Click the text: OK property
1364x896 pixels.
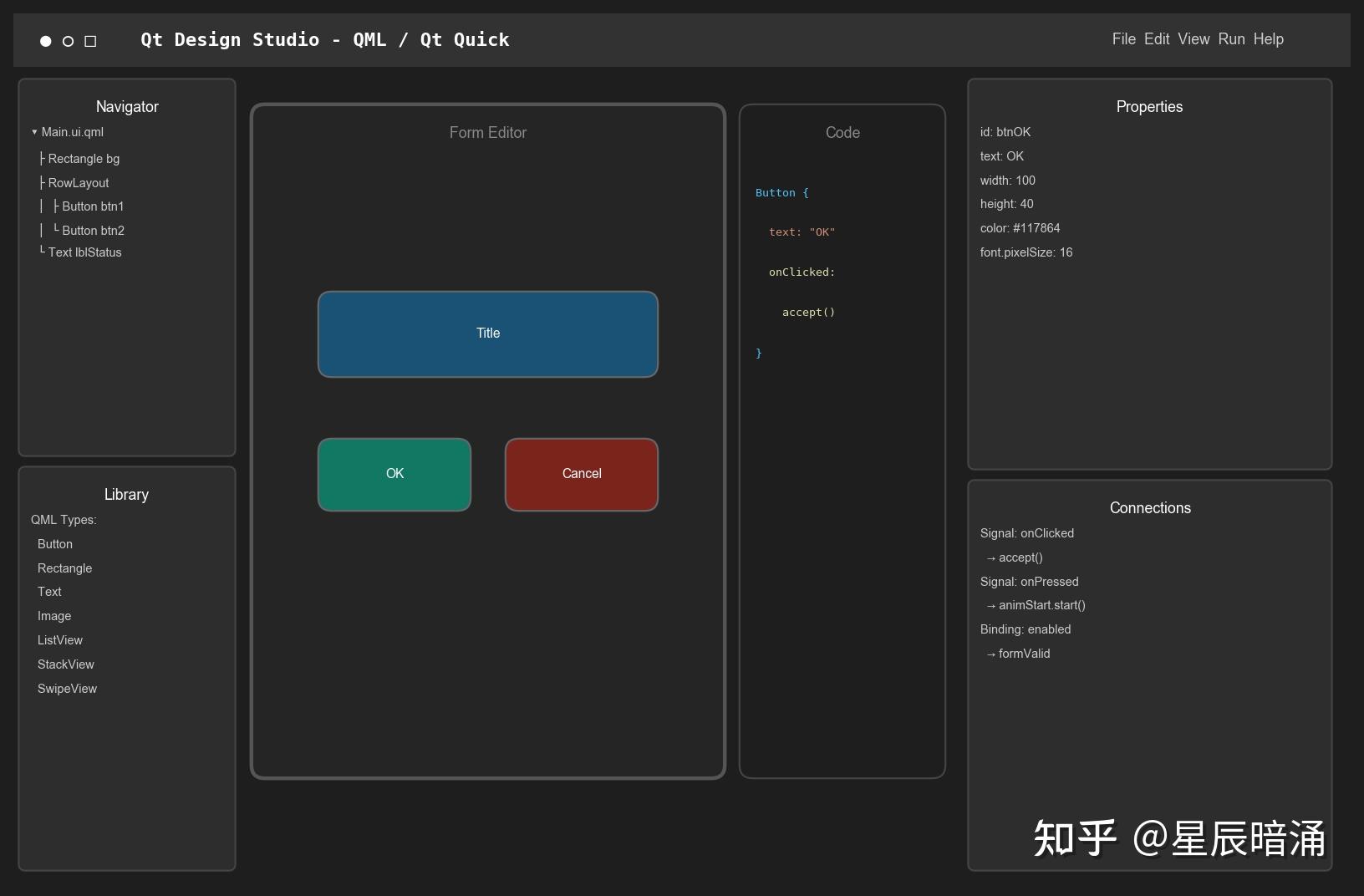(x=1002, y=156)
